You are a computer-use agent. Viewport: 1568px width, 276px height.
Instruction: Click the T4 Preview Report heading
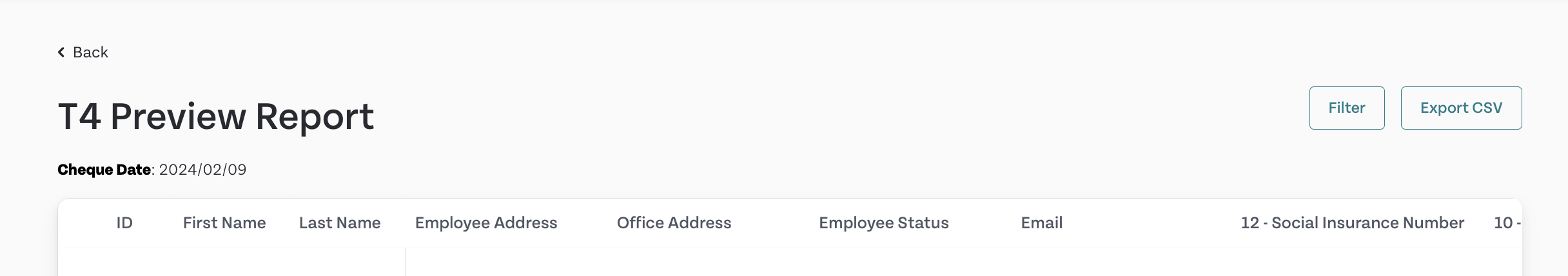(x=216, y=117)
